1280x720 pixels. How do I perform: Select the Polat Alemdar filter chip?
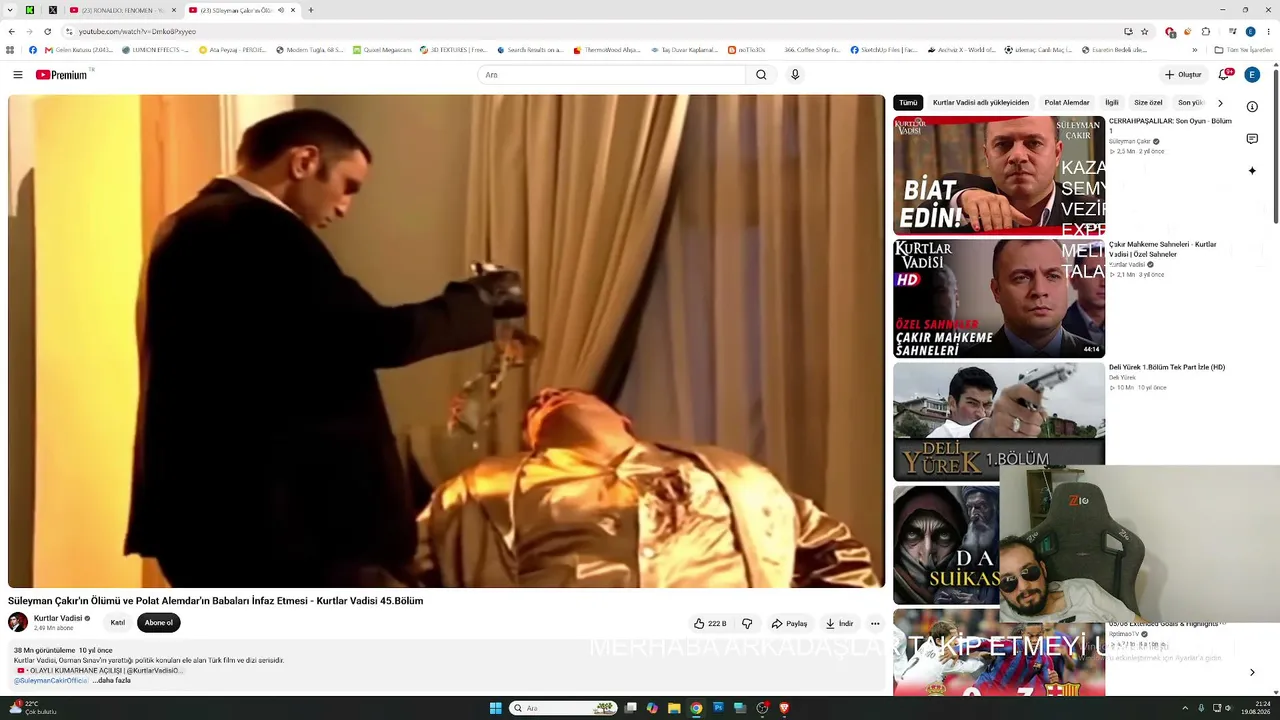(x=1067, y=103)
